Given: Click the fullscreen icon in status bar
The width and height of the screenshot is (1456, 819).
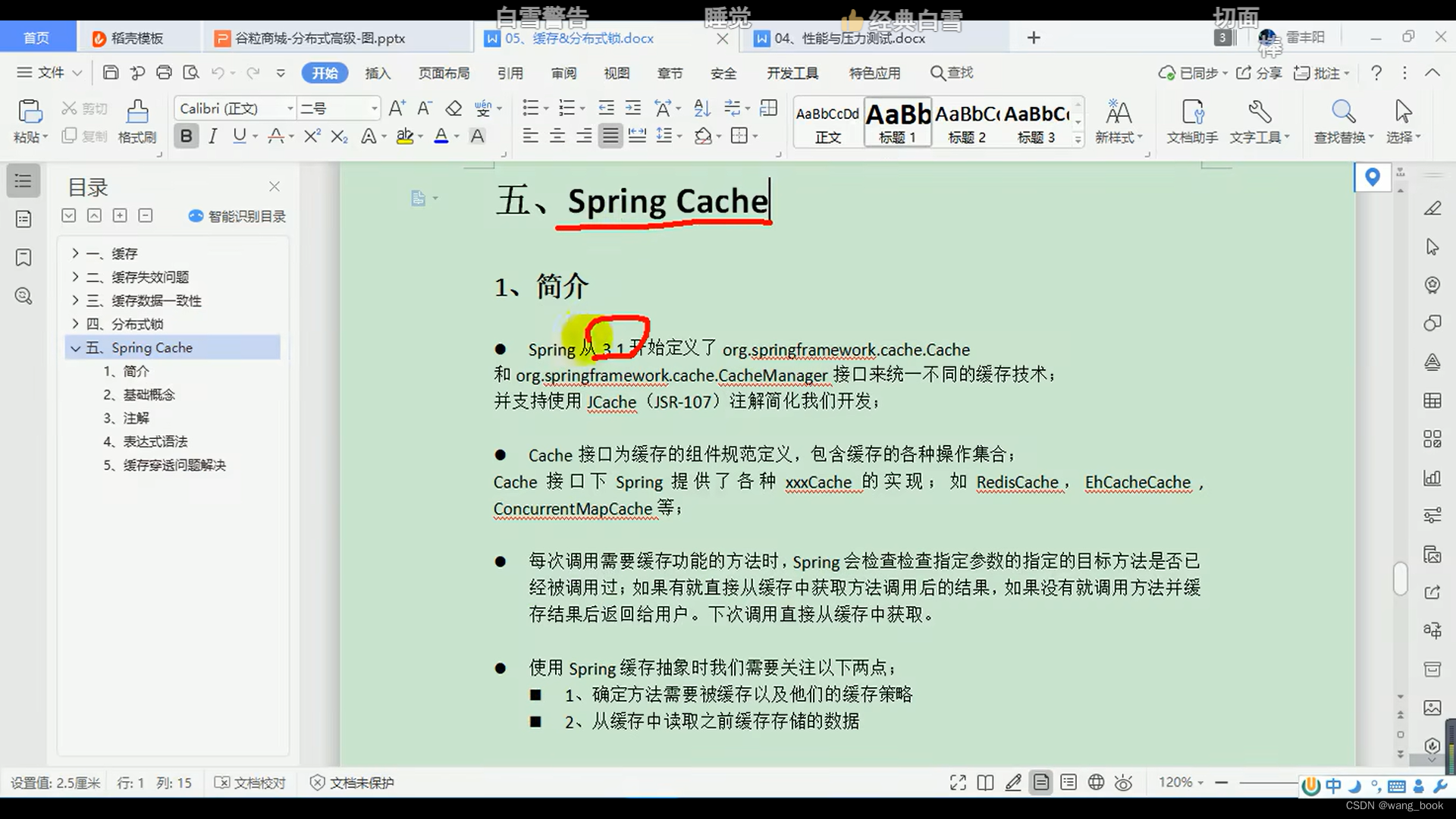Looking at the screenshot, I should click(958, 783).
